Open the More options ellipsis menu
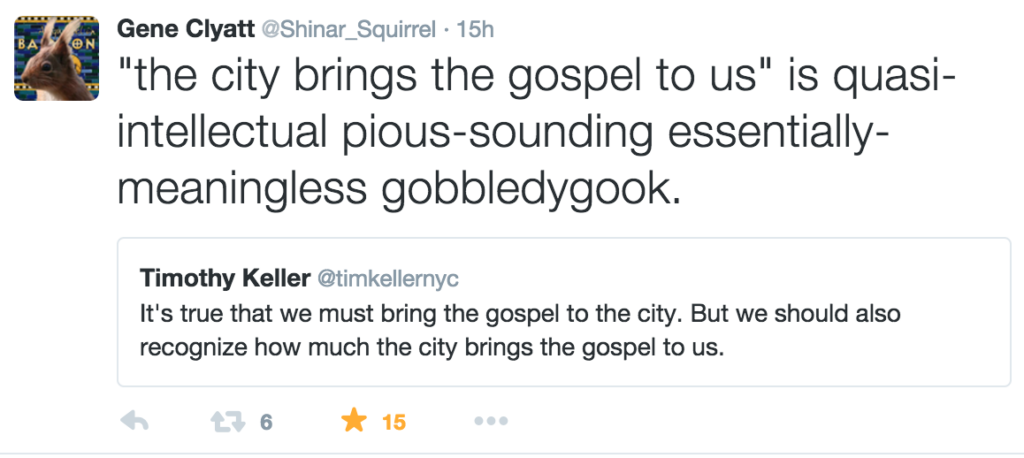Viewport: 1024px width, 458px height. [490, 421]
